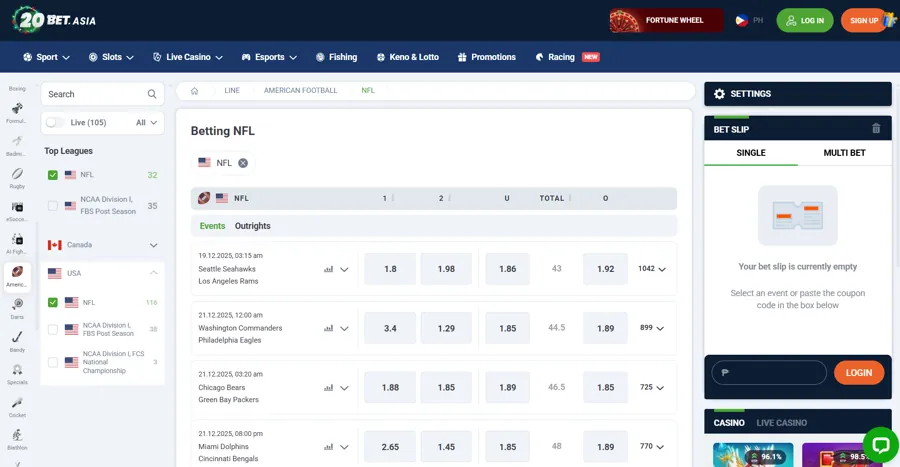The height and width of the screenshot is (467, 900).
Task: Select Darts sport icon
Action: pos(17,309)
